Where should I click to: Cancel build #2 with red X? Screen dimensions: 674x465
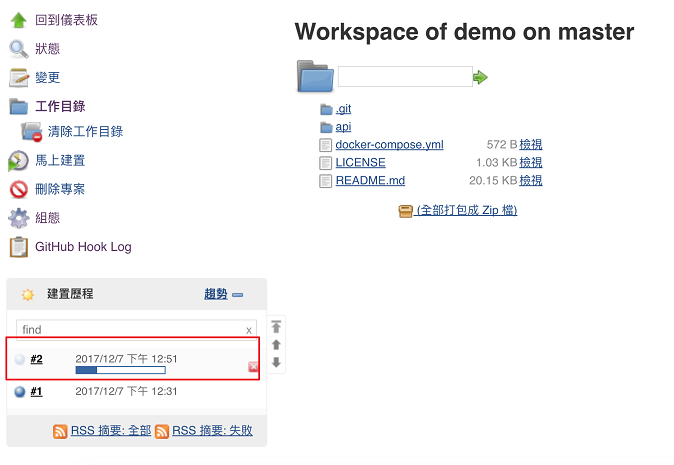click(253, 367)
